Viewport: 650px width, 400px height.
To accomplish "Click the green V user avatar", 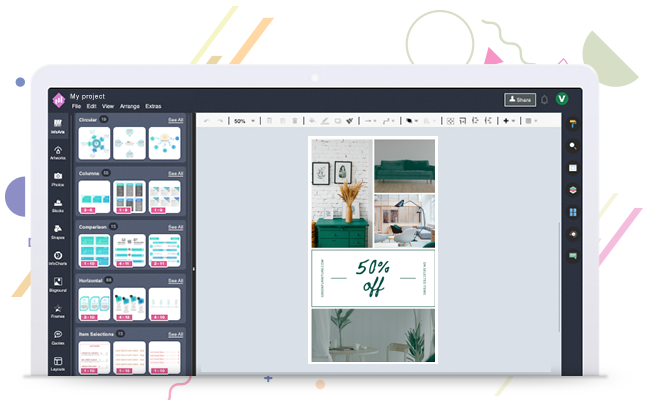I will click(562, 99).
